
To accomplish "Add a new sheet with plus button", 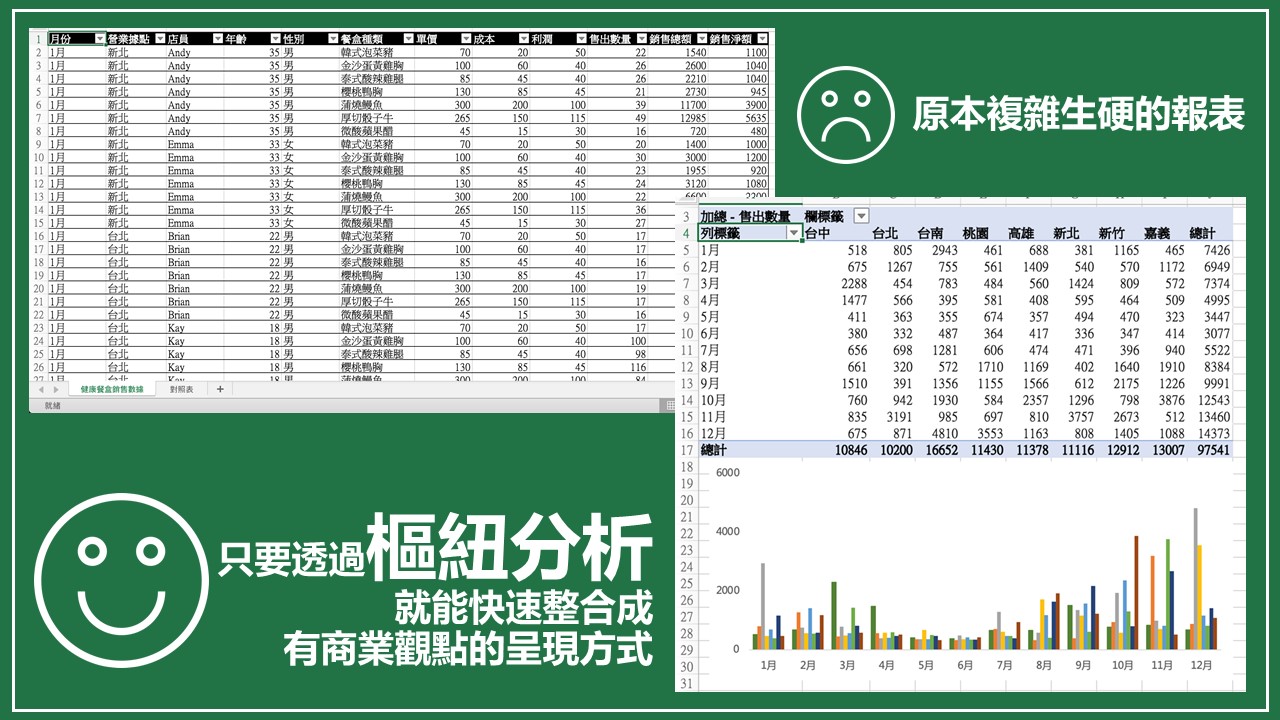I will point(220,389).
